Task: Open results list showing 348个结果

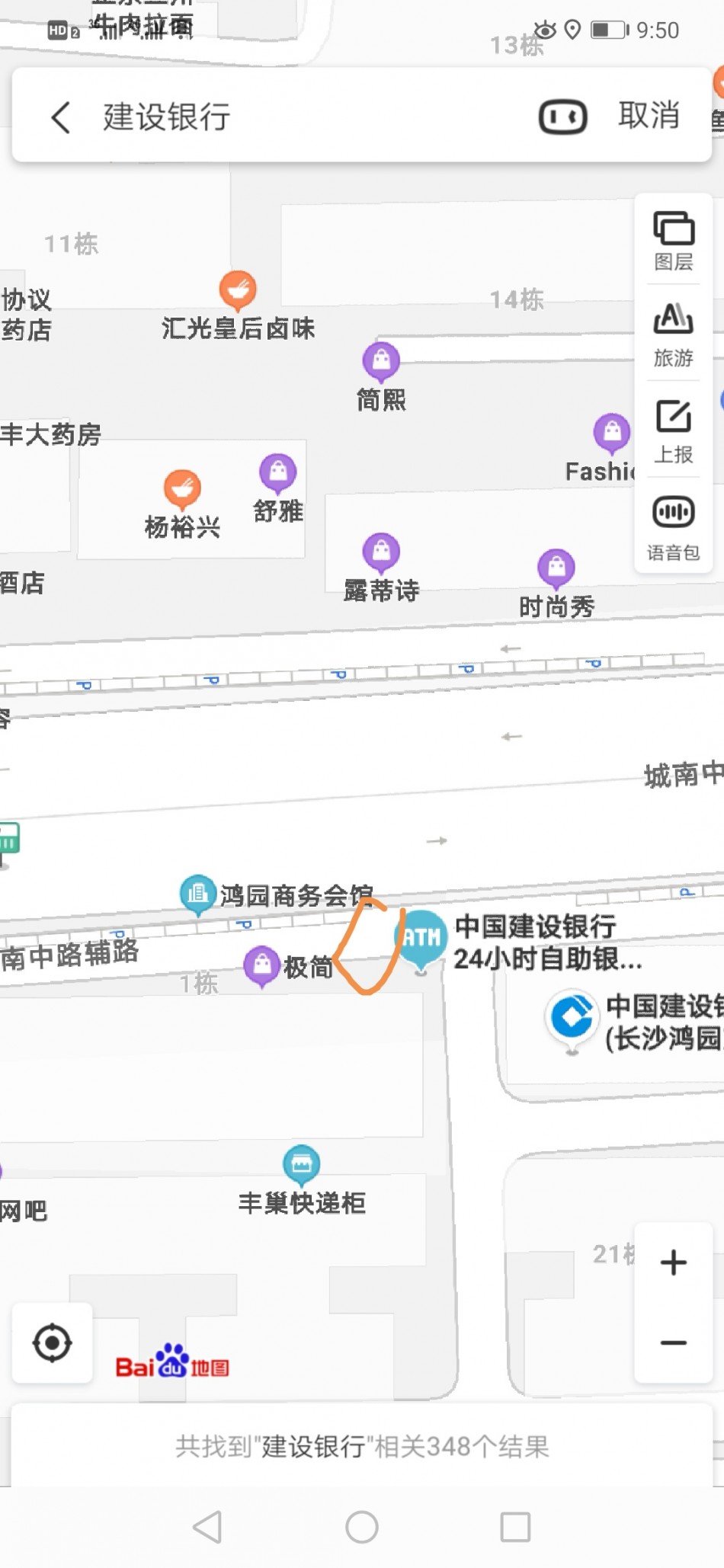Action: [x=362, y=1445]
